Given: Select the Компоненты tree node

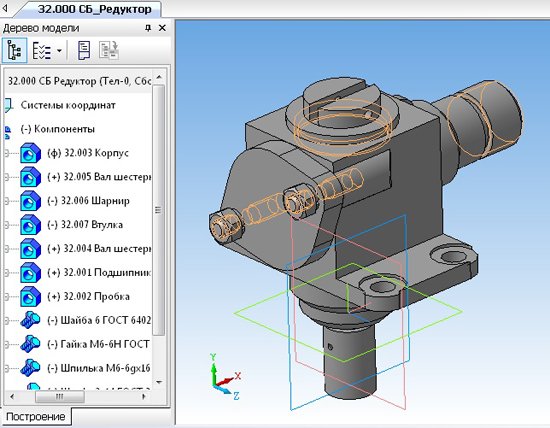Looking at the screenshot, I should coord(58,129).
